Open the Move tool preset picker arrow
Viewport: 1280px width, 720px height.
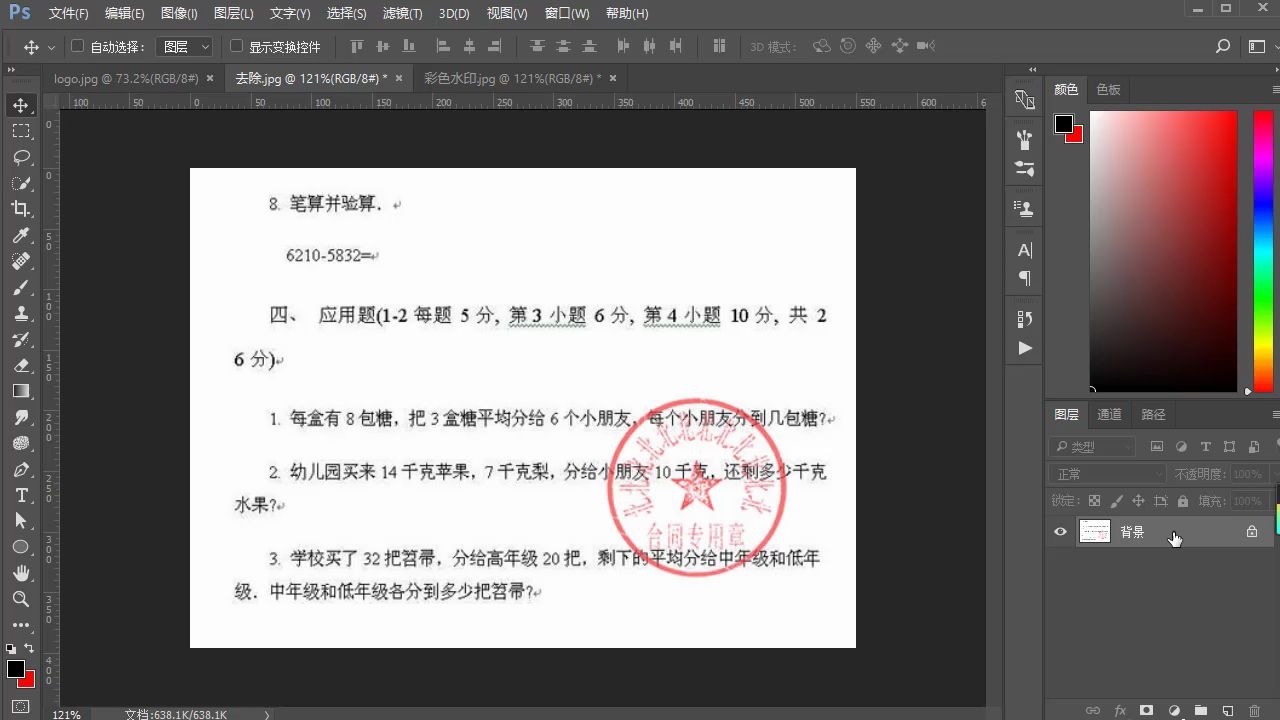pos(49,47)
